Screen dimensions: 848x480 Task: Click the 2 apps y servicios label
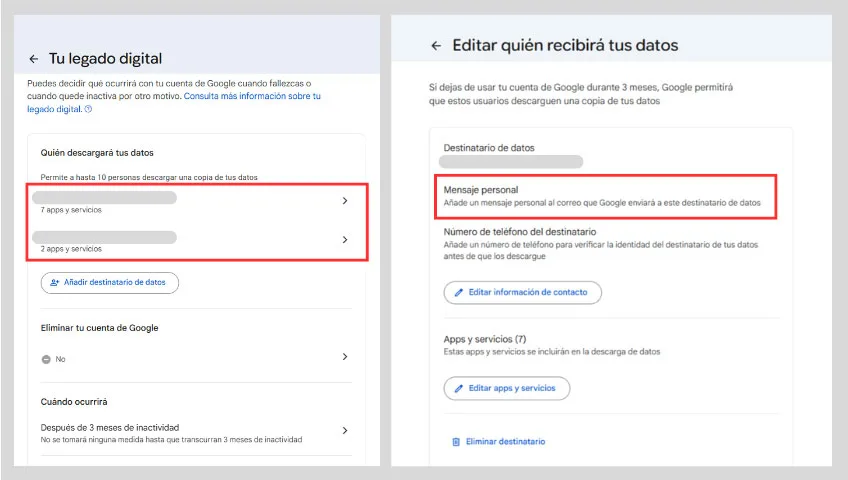pyautogui.click(x=71, y=249)
